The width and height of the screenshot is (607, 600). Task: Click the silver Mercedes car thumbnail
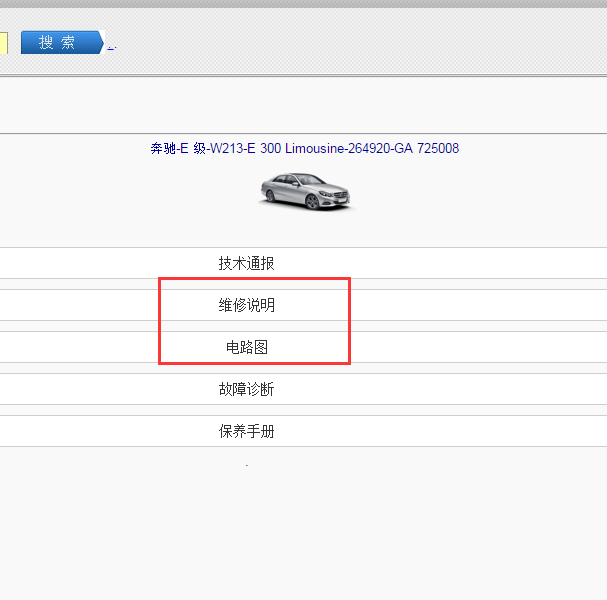pos(306,191)
